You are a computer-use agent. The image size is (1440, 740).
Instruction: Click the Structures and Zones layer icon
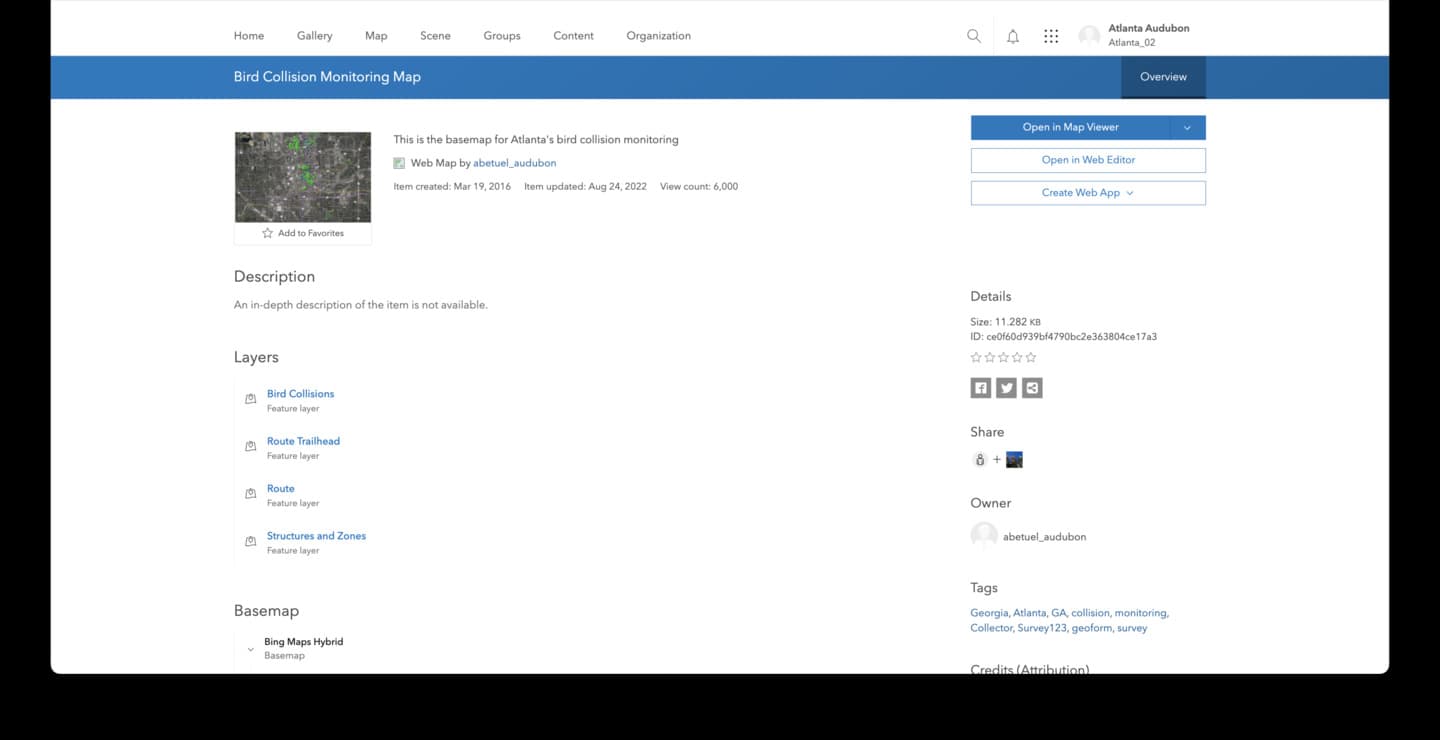click(x=251, y=542)
